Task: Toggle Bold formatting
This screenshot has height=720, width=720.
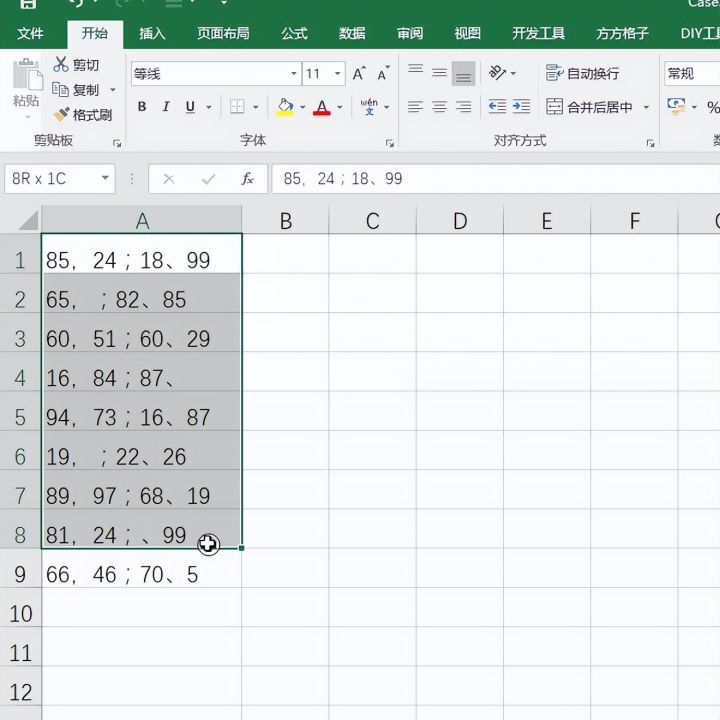Action: click(142, 107)
